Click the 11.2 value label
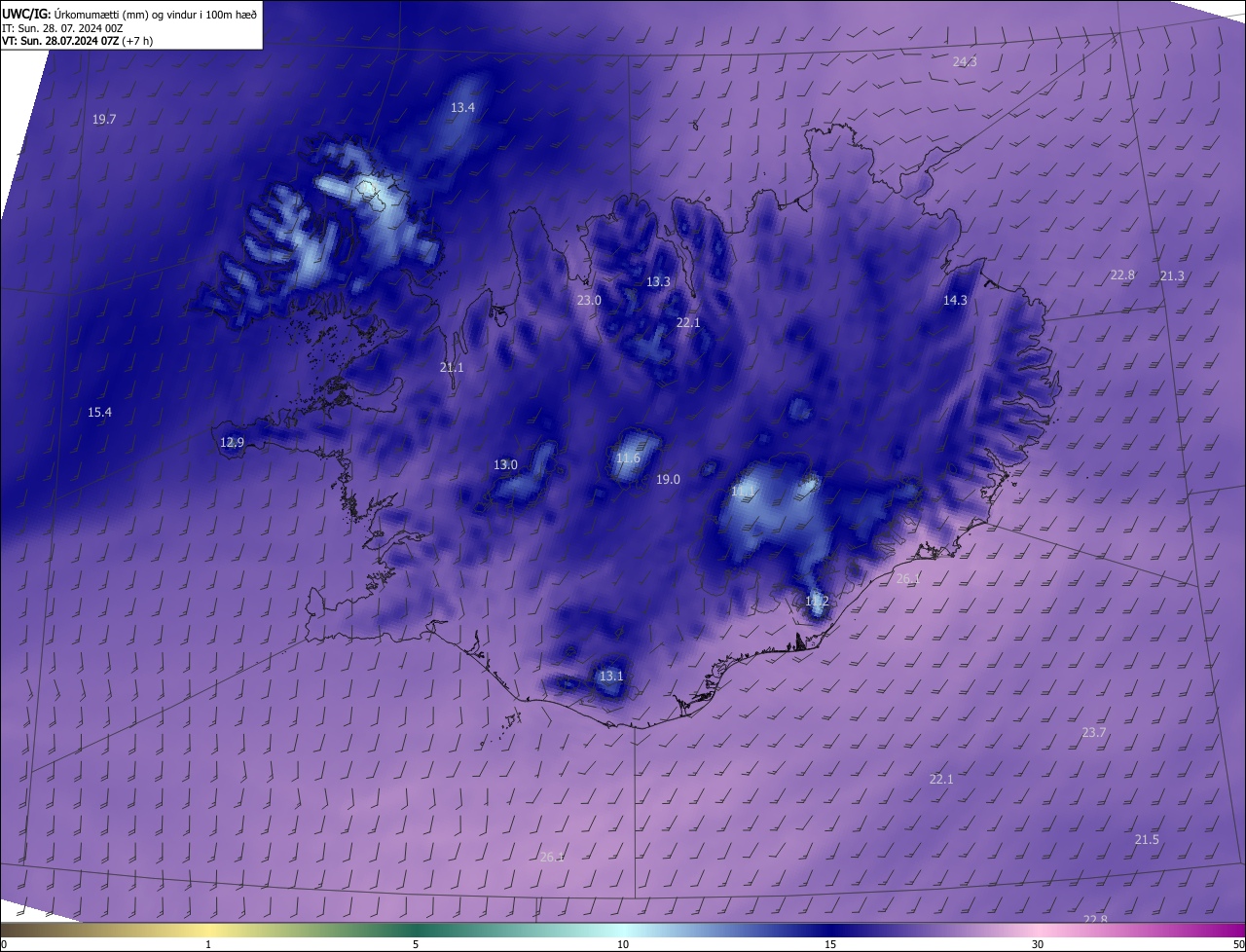 pyautogui.click(x=817, y=601)
